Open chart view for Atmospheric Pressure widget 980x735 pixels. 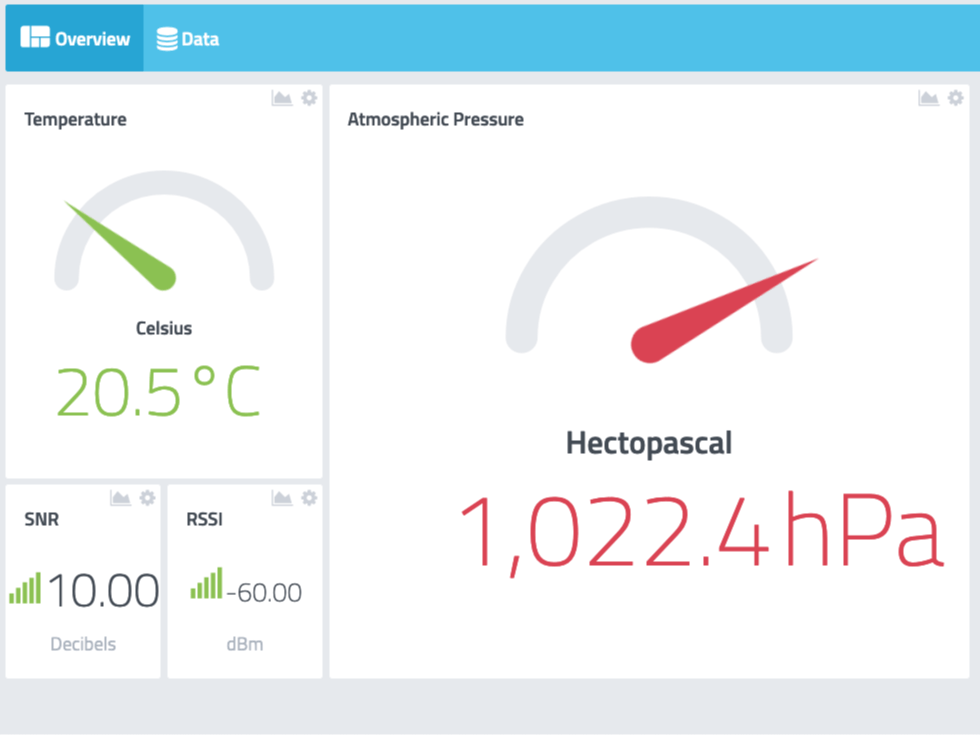coord(929,98)
